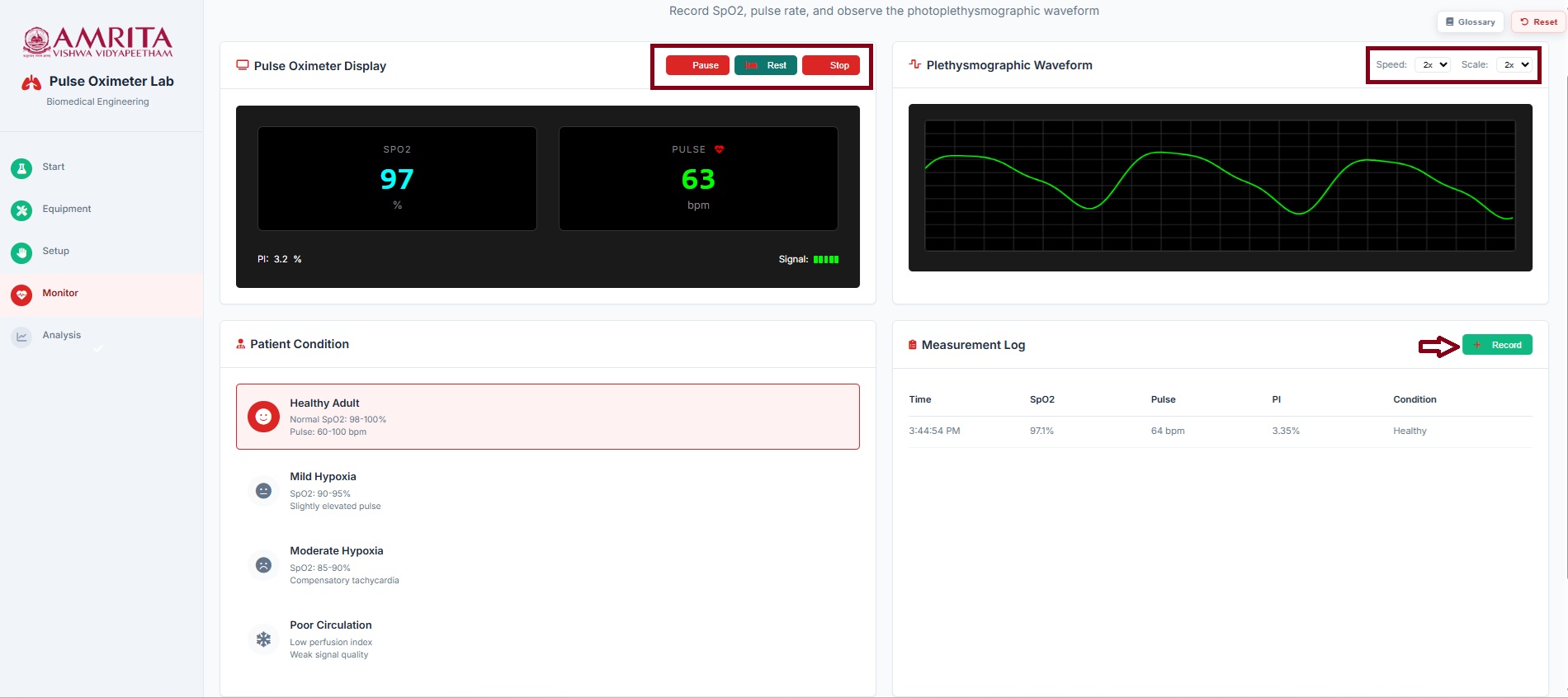Image resolution: width=1568 pixels, height=698 pixels.
Task: Open the waveform Scale dropdown
Action: [x=1514, y=64]
